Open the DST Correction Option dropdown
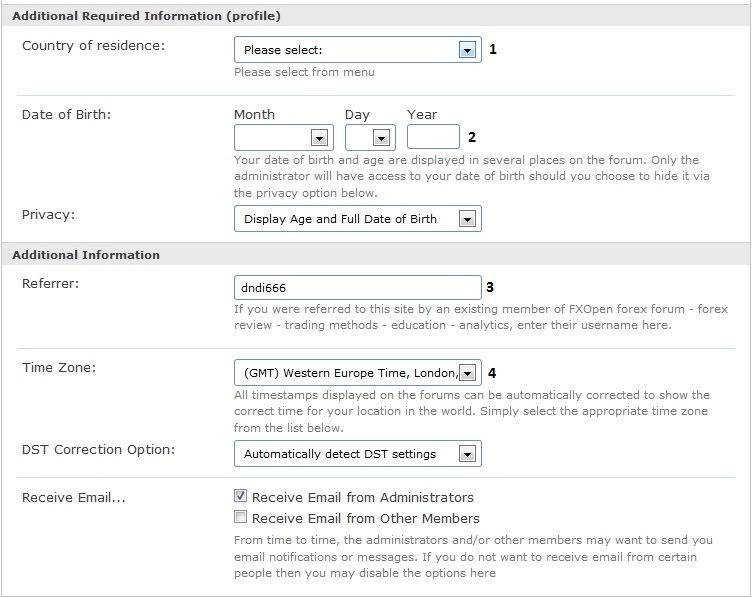The height and width of the screenshot is (597, 752). [x=358, y=454]
